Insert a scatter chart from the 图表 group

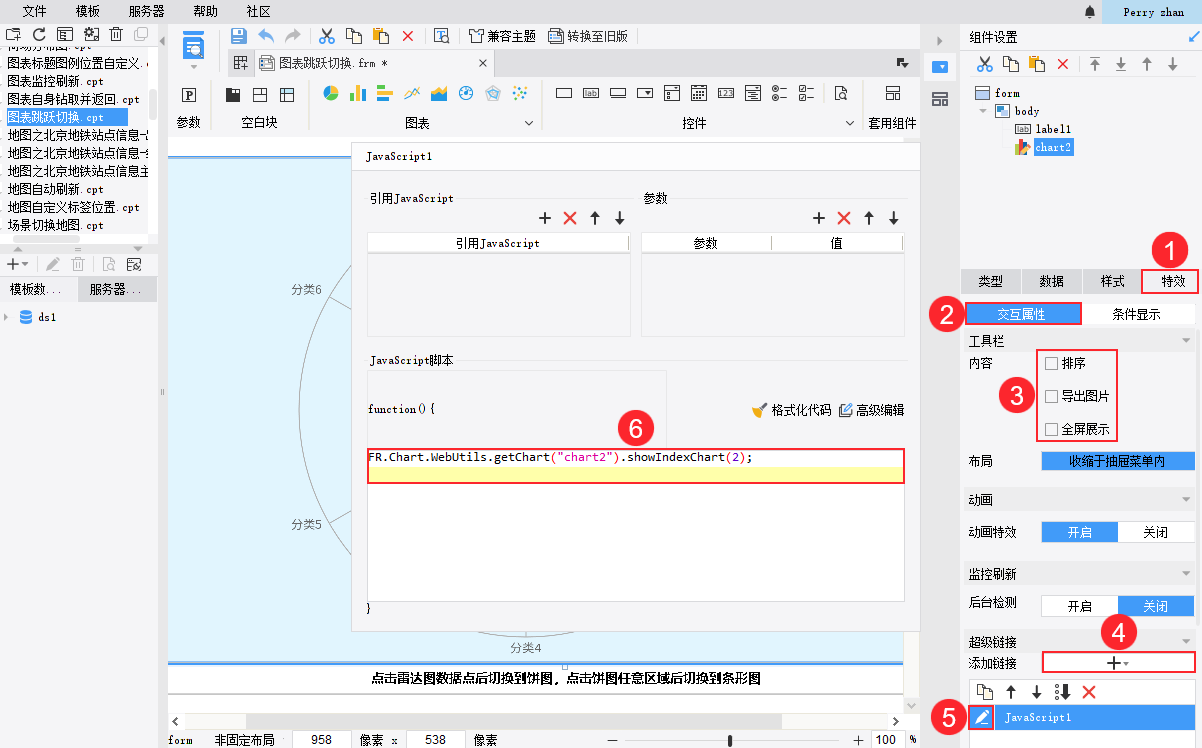tap(520, 93)
